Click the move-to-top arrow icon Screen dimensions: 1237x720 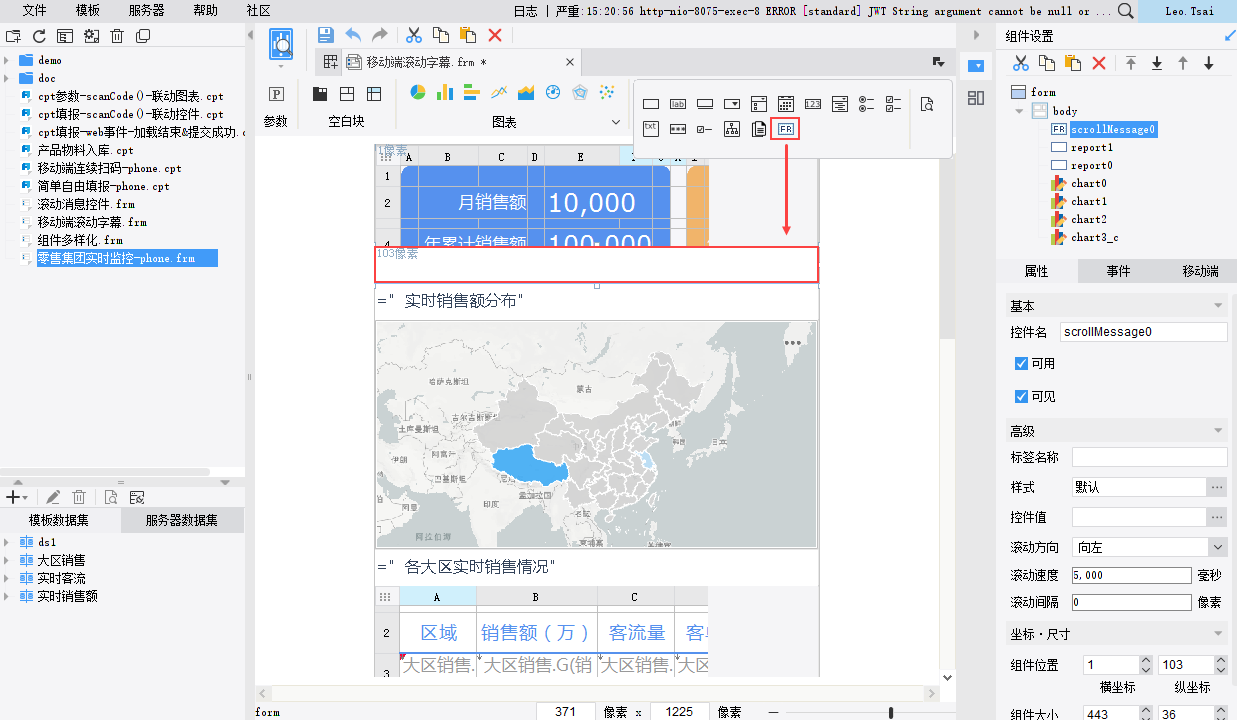tap(1131, 63)
